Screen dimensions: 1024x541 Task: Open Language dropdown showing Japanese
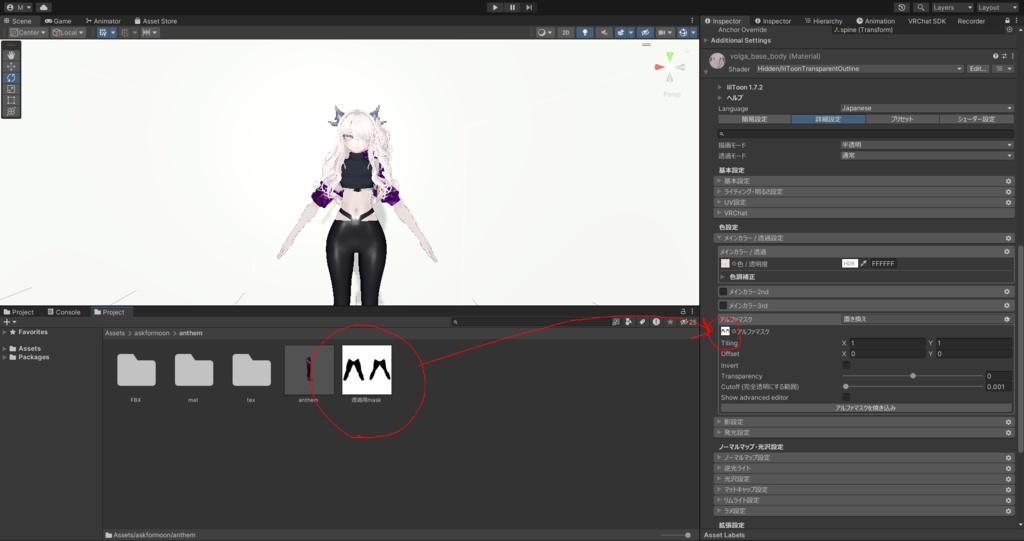point(927,108)
